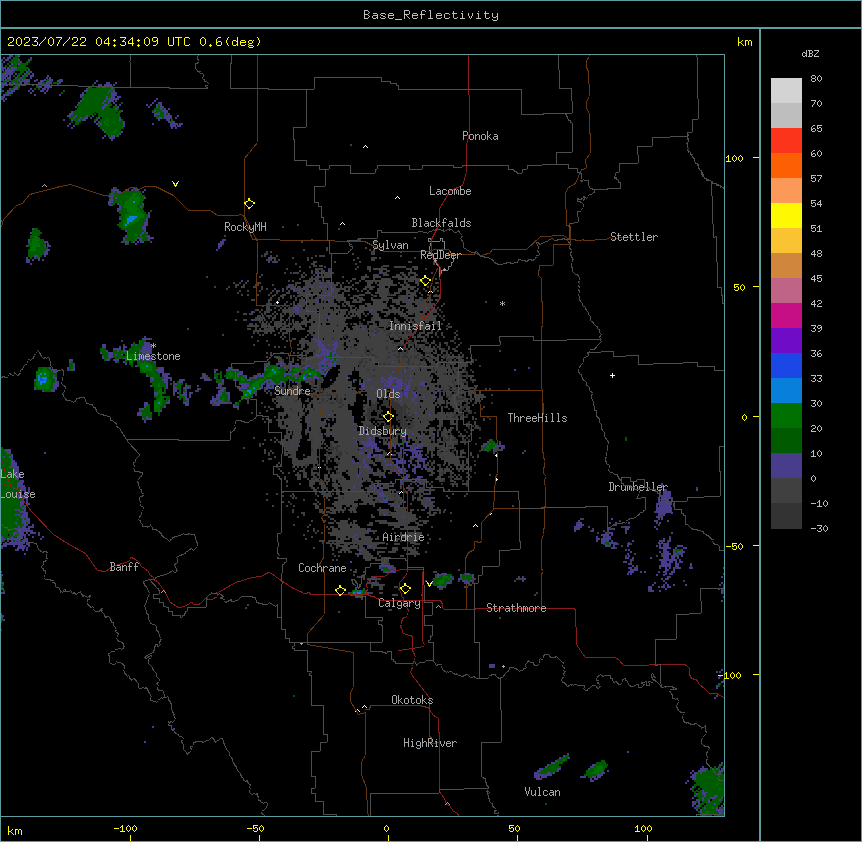This screenshot has width=862, height=842.
Task: Click yellow V marker northwest of RockyMH
Action: click(175, 184)
